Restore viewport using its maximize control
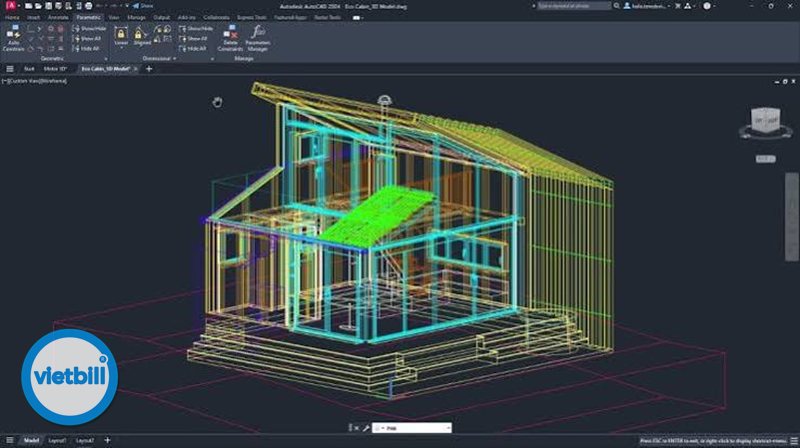The height and width of the screenshot is (448, 800). coord(785,82)
